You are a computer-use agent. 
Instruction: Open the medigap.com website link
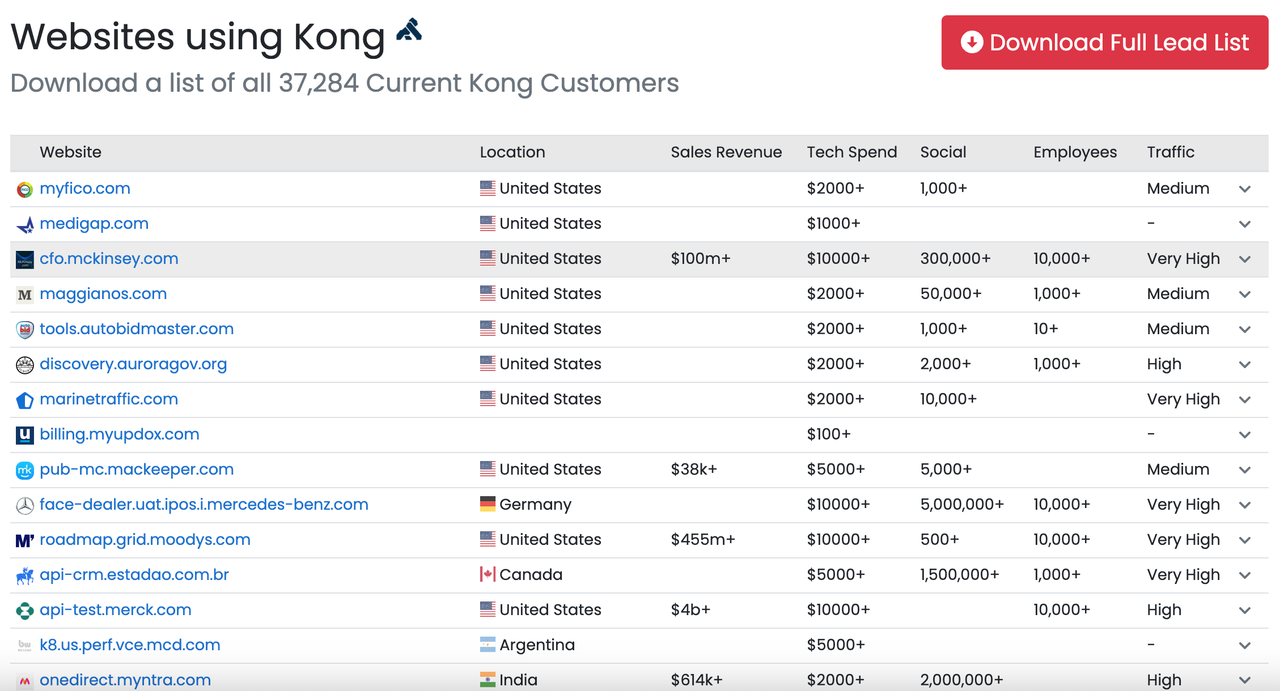tap(94, 223)
